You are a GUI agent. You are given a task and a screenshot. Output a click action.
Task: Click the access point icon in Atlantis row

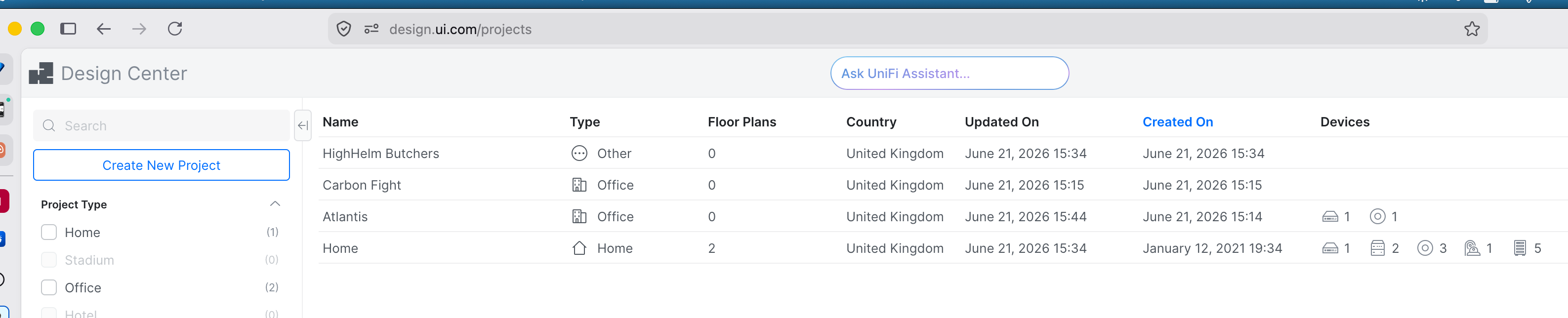click(x=1377, y=216)
